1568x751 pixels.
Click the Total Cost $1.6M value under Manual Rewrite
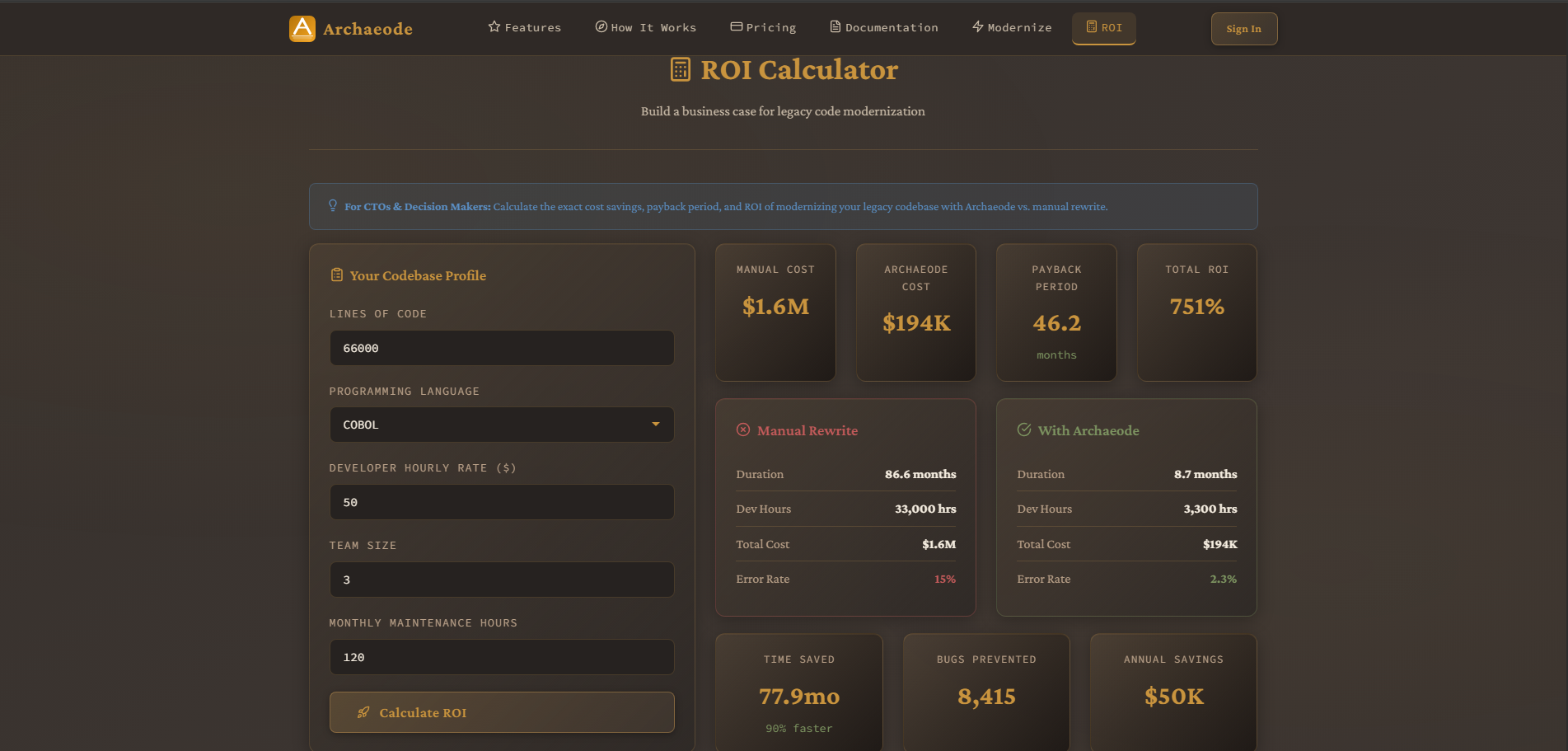939,544
